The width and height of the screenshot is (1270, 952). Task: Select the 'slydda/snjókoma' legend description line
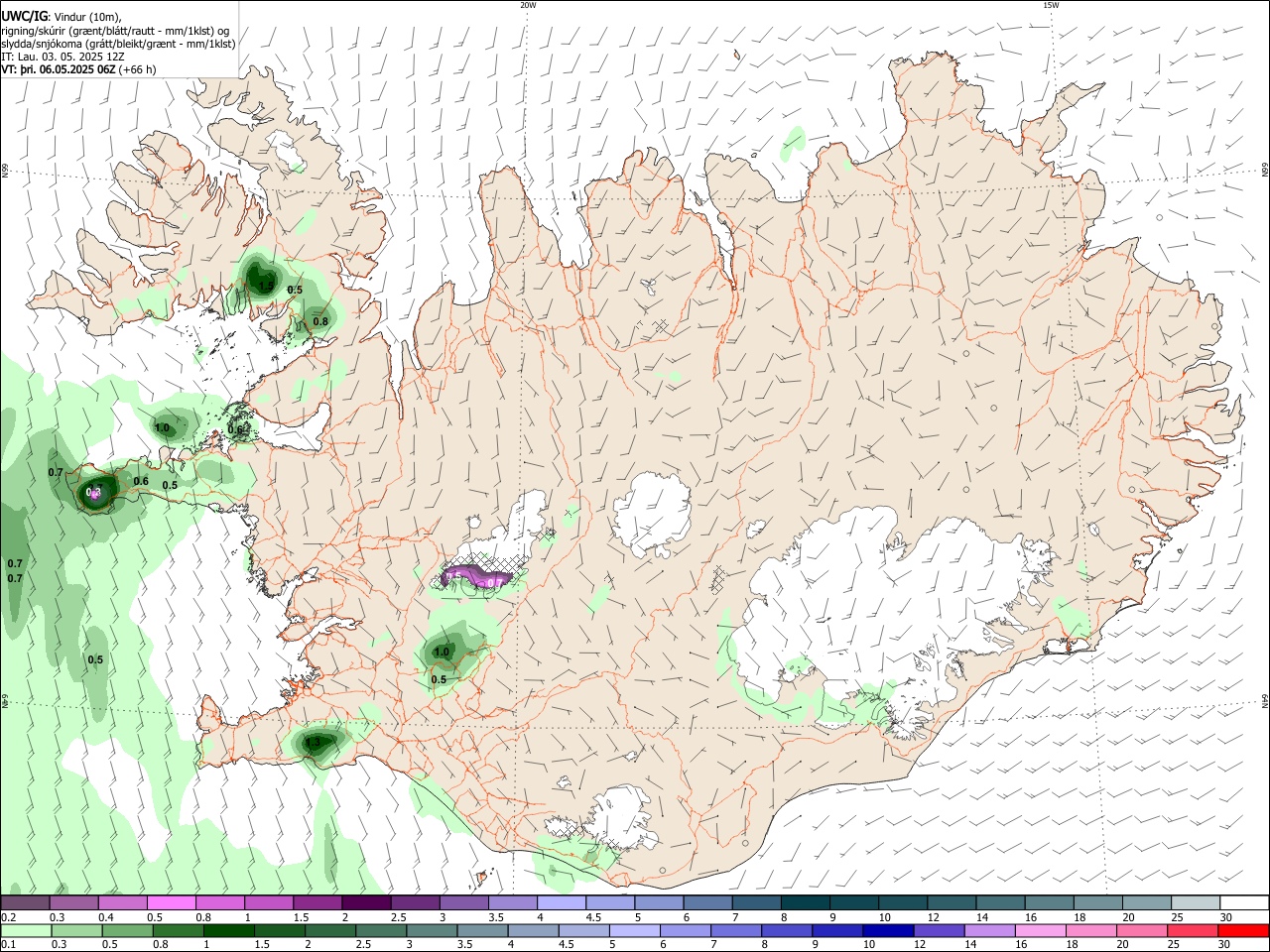pos(118,44)
